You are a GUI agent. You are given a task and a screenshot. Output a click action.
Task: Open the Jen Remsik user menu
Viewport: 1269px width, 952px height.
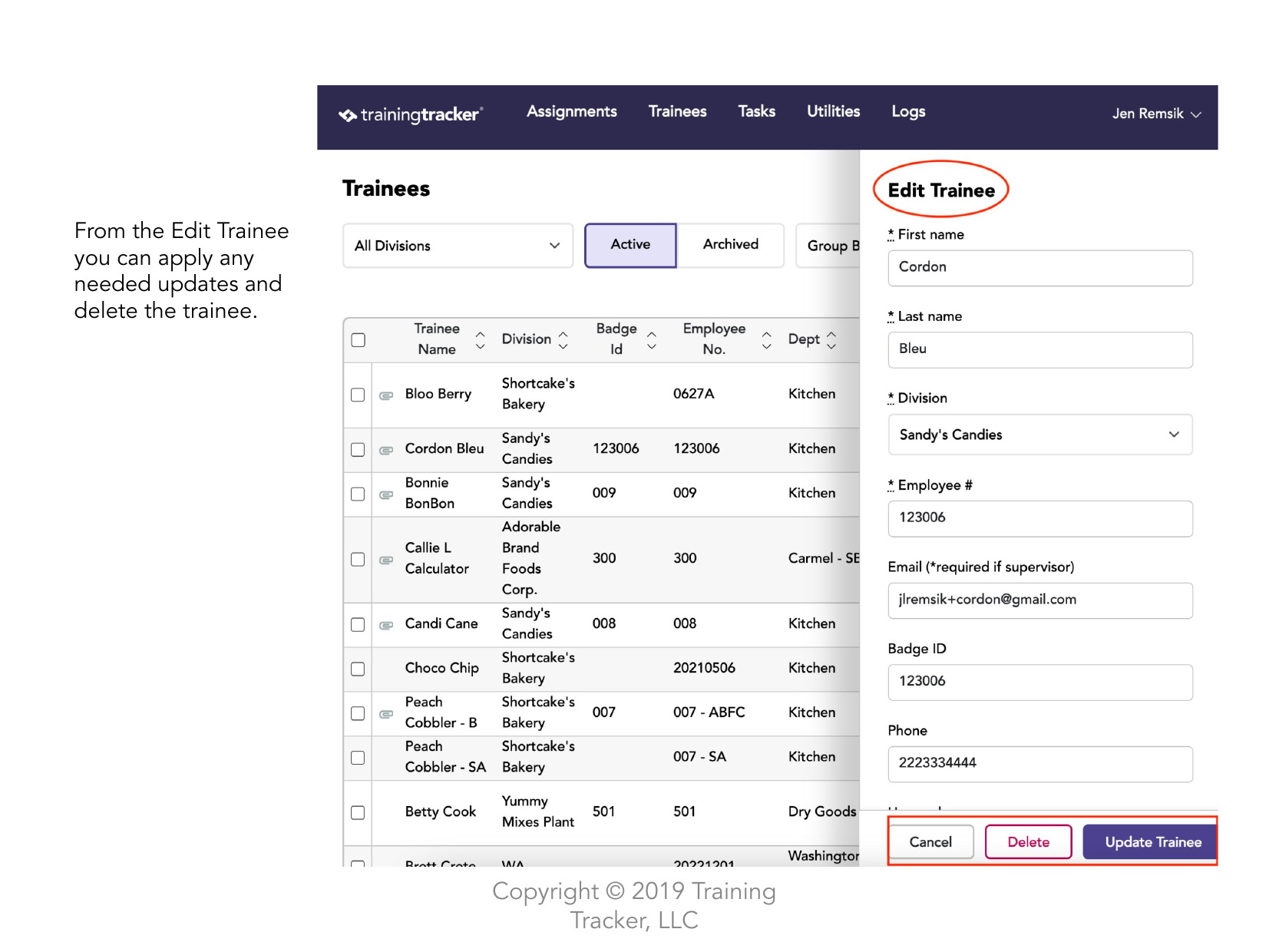click(x=1156, y=114)
